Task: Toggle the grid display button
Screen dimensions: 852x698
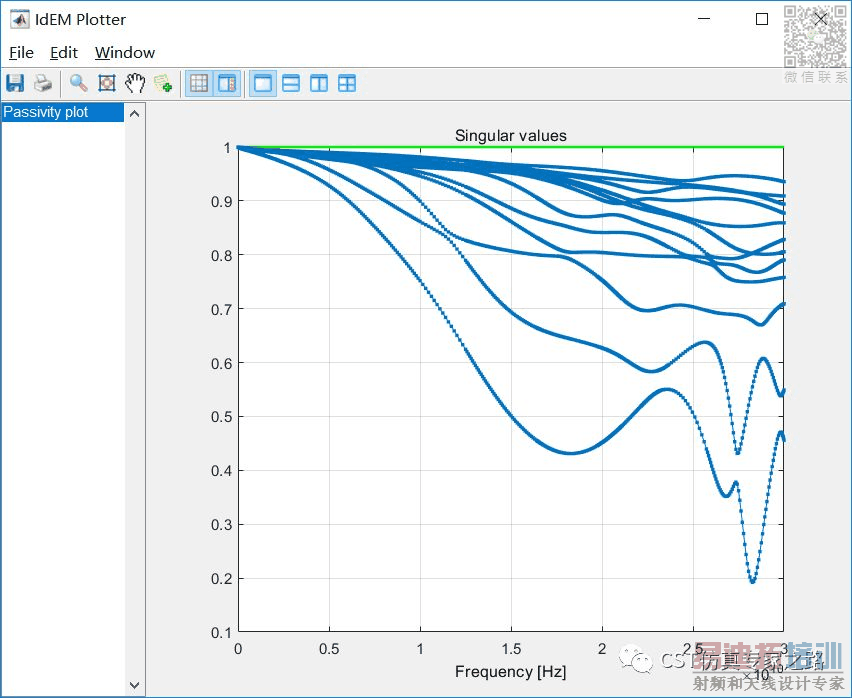Action: coord(199,84)
